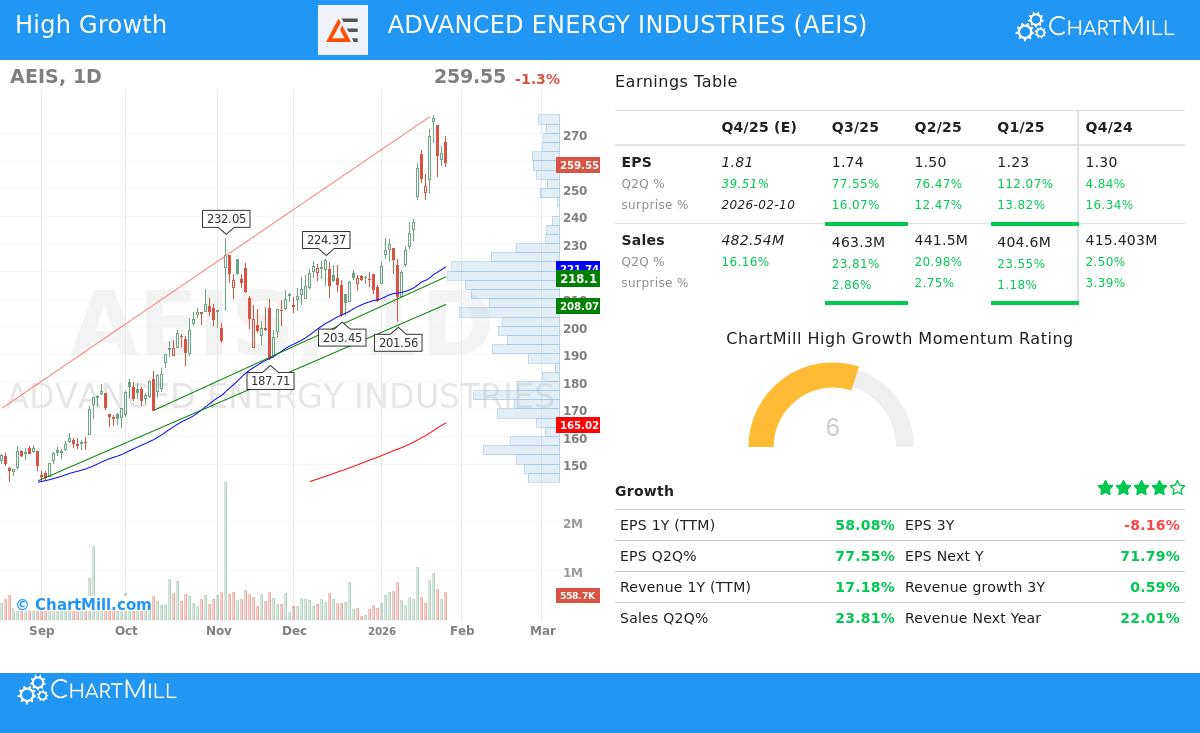Click the Sales Q2Q% value 23.81%
The image size is (1200, 733).
(865, 618)
